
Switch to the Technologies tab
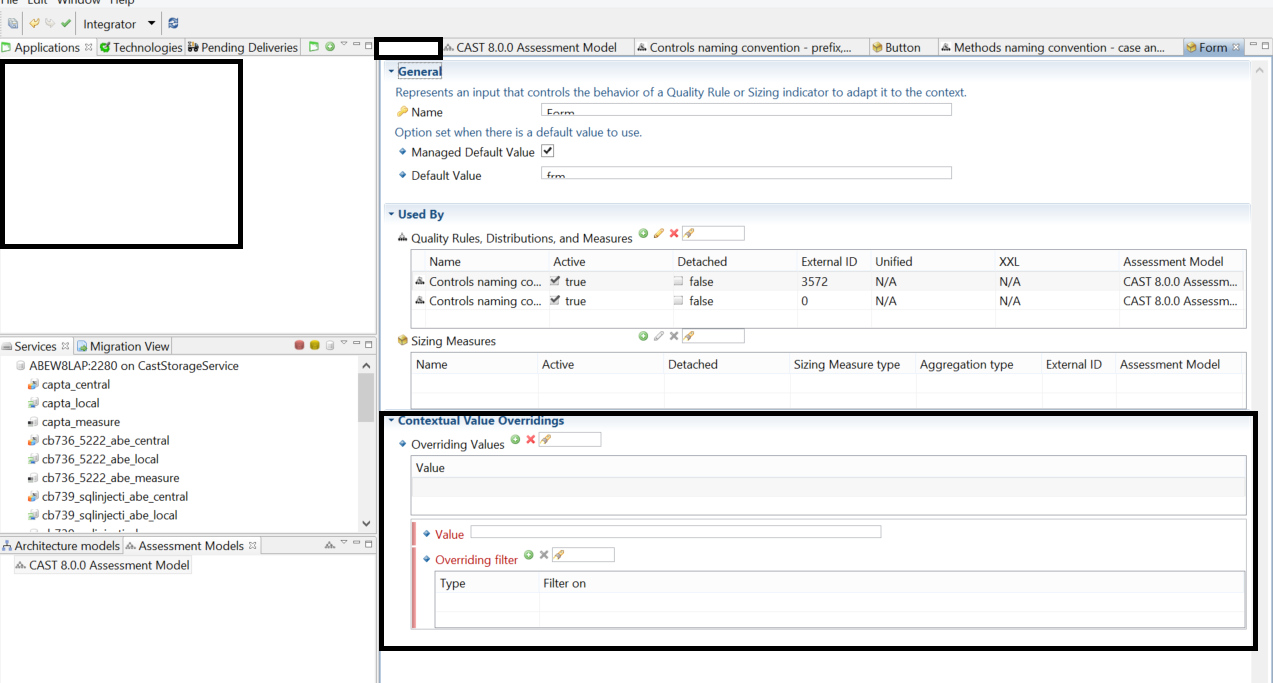pos(141,47)
